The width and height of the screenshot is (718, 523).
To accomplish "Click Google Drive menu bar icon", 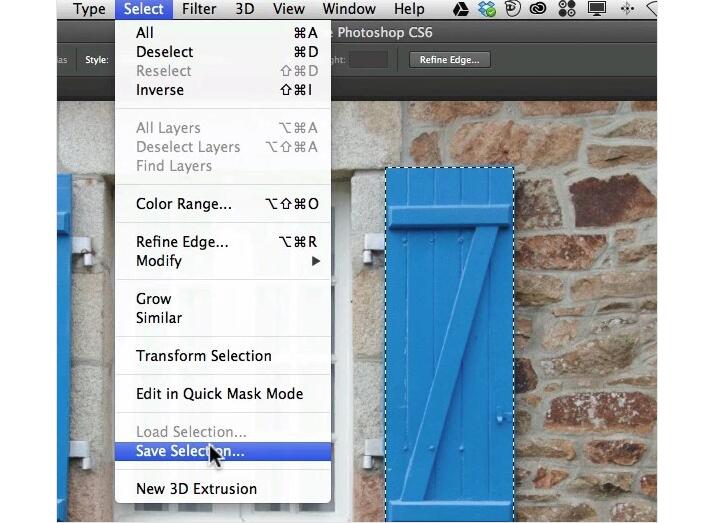I will tap(461, 9).
